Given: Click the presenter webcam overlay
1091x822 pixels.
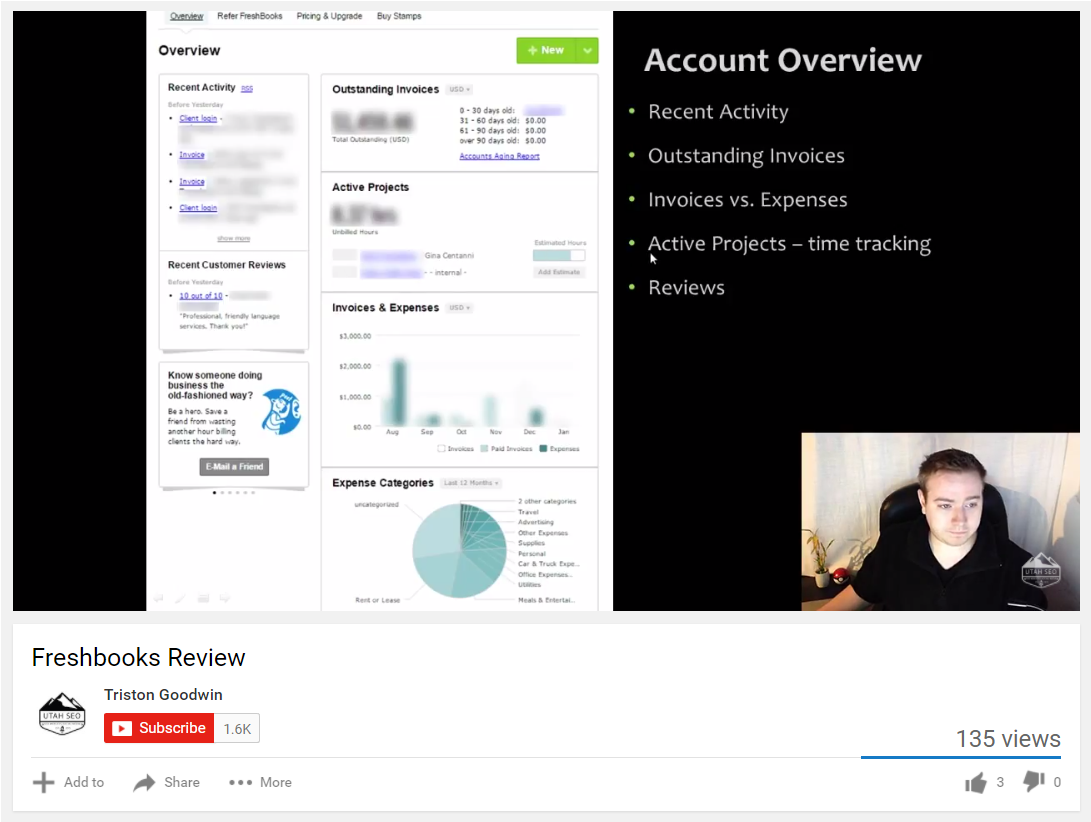Looking at the screenshot, I should (x=940, y=522).
